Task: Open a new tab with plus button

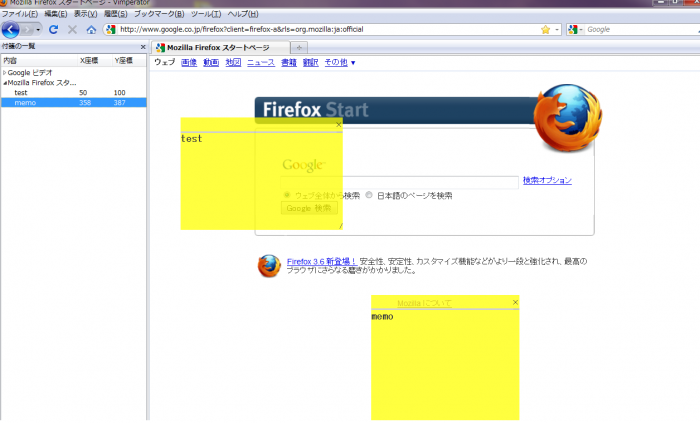Action: pyautogui.click(x=299, y=47)
